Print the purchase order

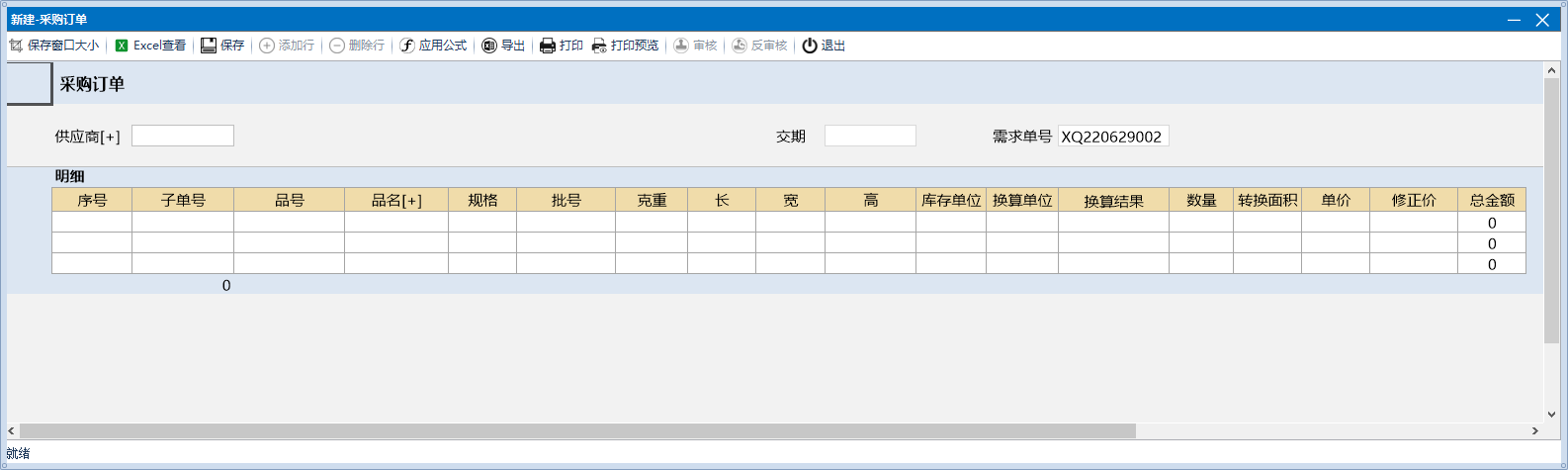click(561, 46)
